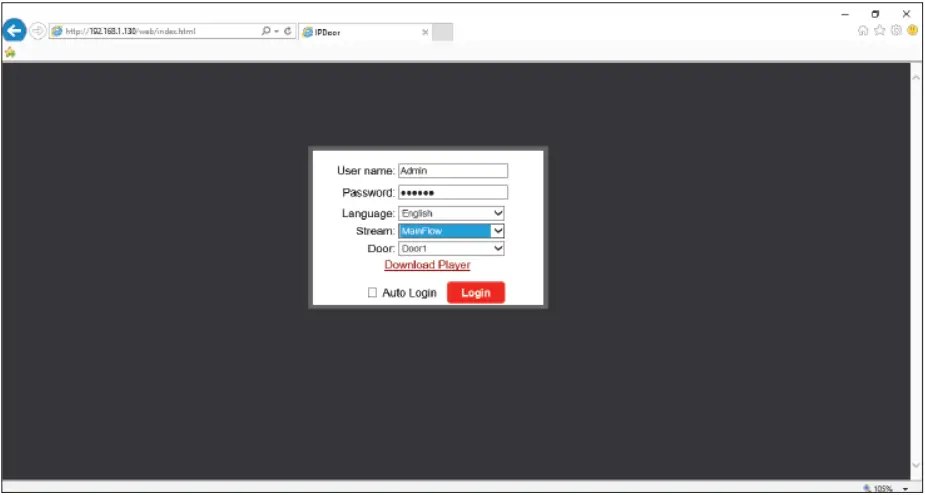The image size is (925, 495).
Task: Click the 'Language:' label
Action: coord(369,213)
